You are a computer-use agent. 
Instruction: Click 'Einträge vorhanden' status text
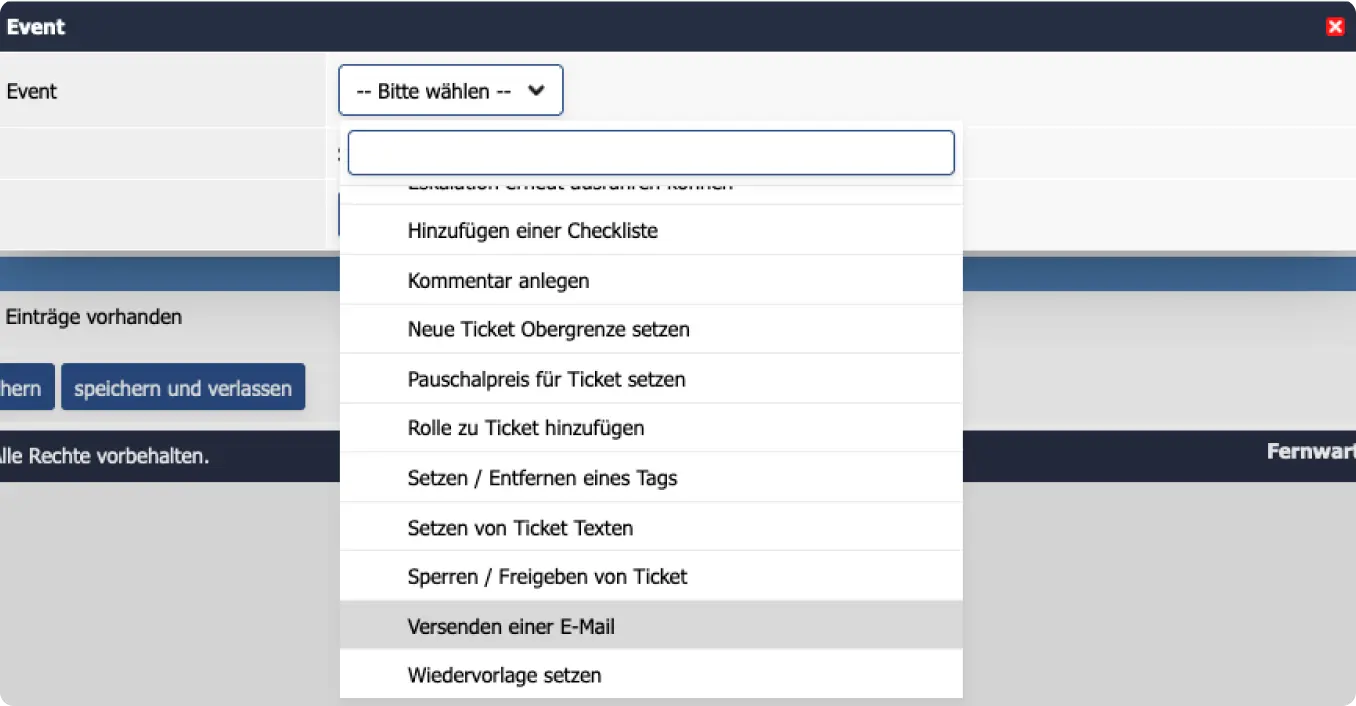[x=94, y=317]
